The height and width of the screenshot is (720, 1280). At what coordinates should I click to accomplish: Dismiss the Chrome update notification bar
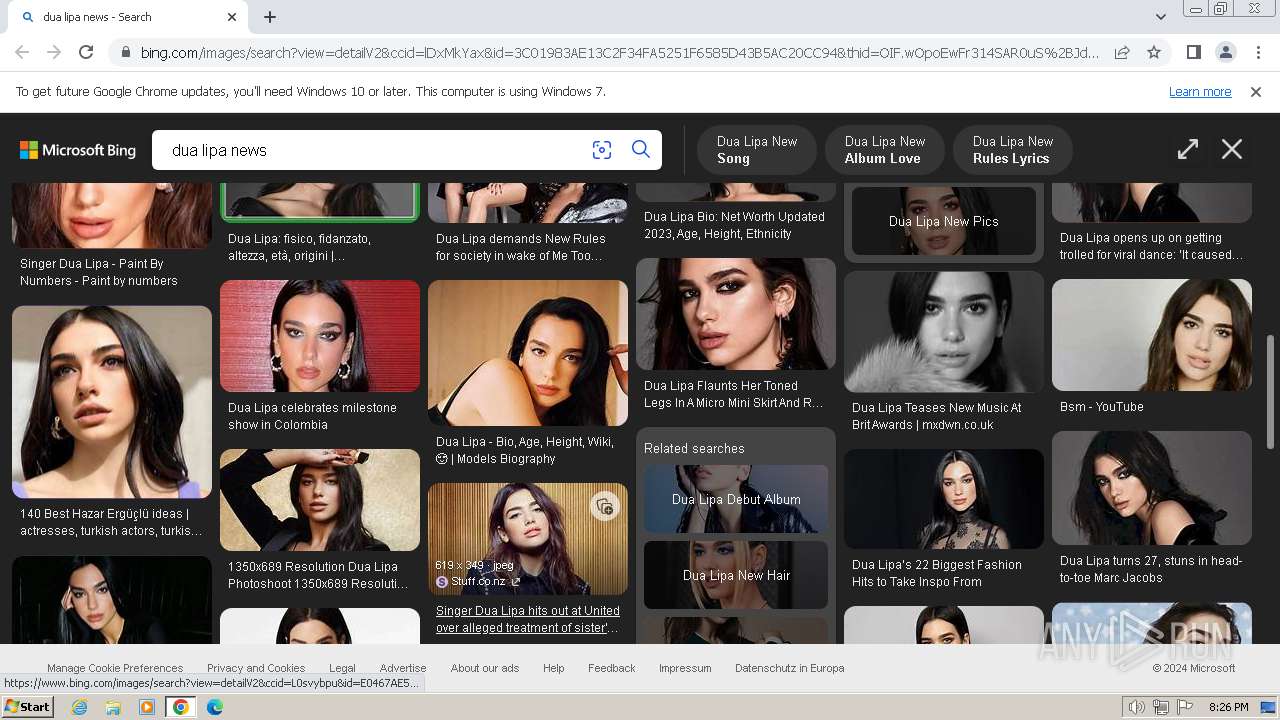coord(1256,92)
